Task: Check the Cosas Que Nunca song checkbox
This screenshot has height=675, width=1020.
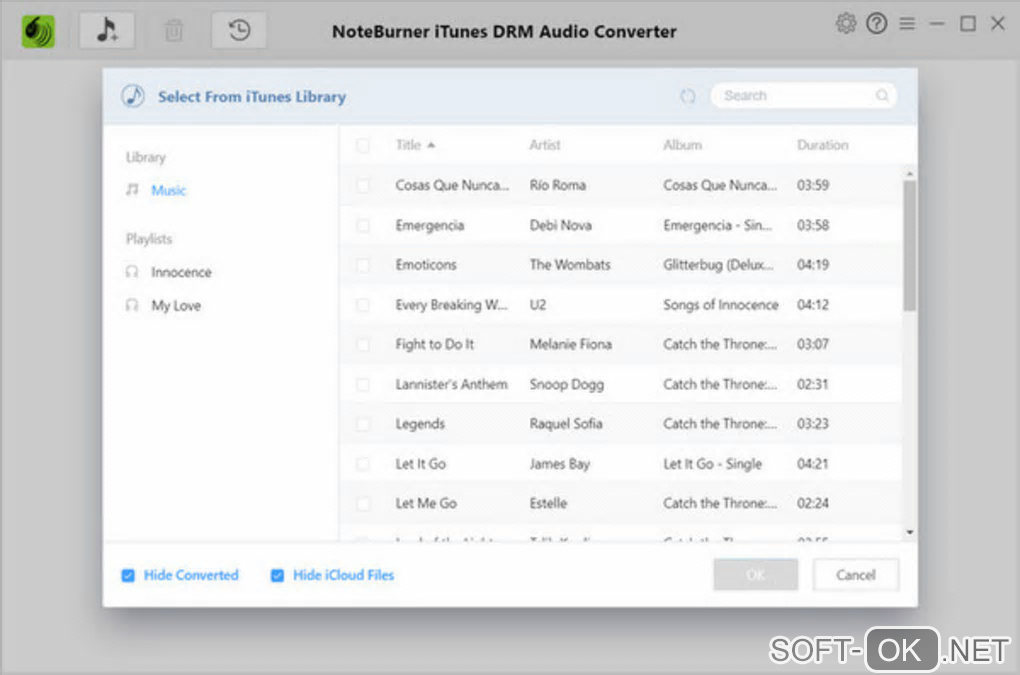Action: 363,185
